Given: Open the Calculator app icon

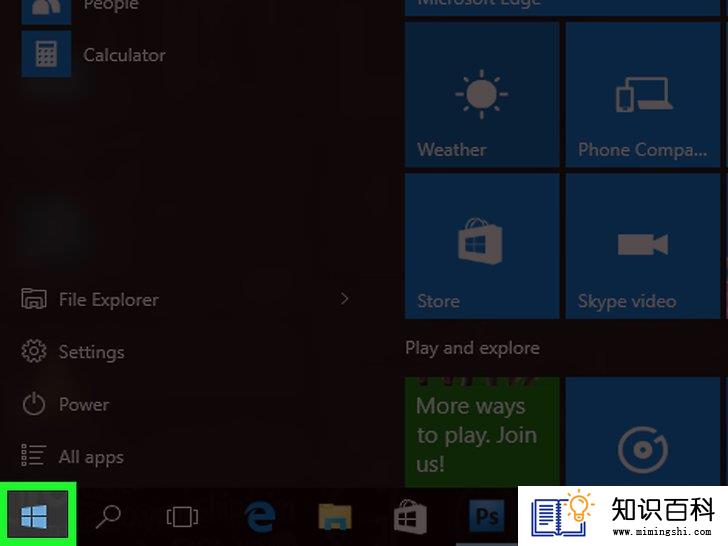Looking at the screenshot, I should (46, 54).
